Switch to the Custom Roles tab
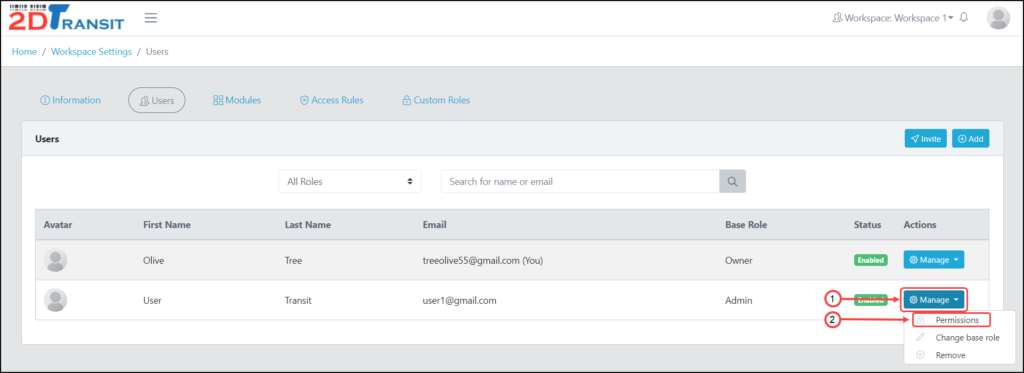The height and width of the screenshot is (373, 1024). pos(436,100)
